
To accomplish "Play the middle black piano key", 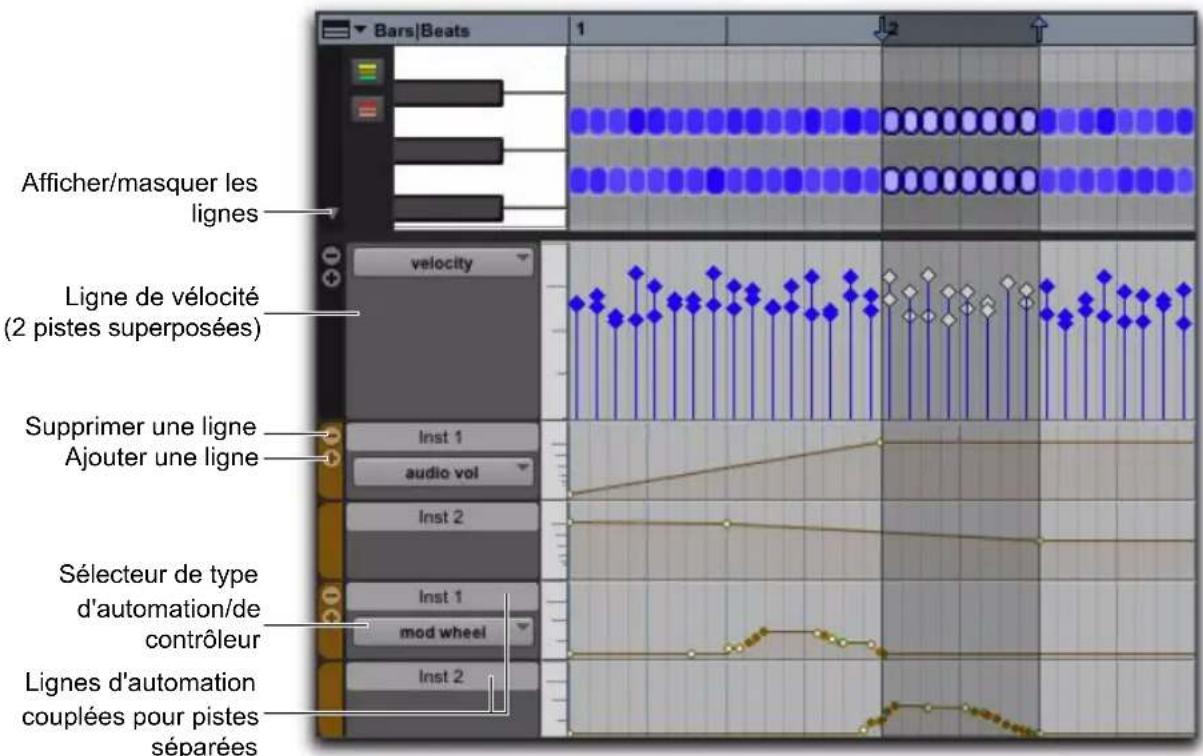I will click(x=448, y=150).
